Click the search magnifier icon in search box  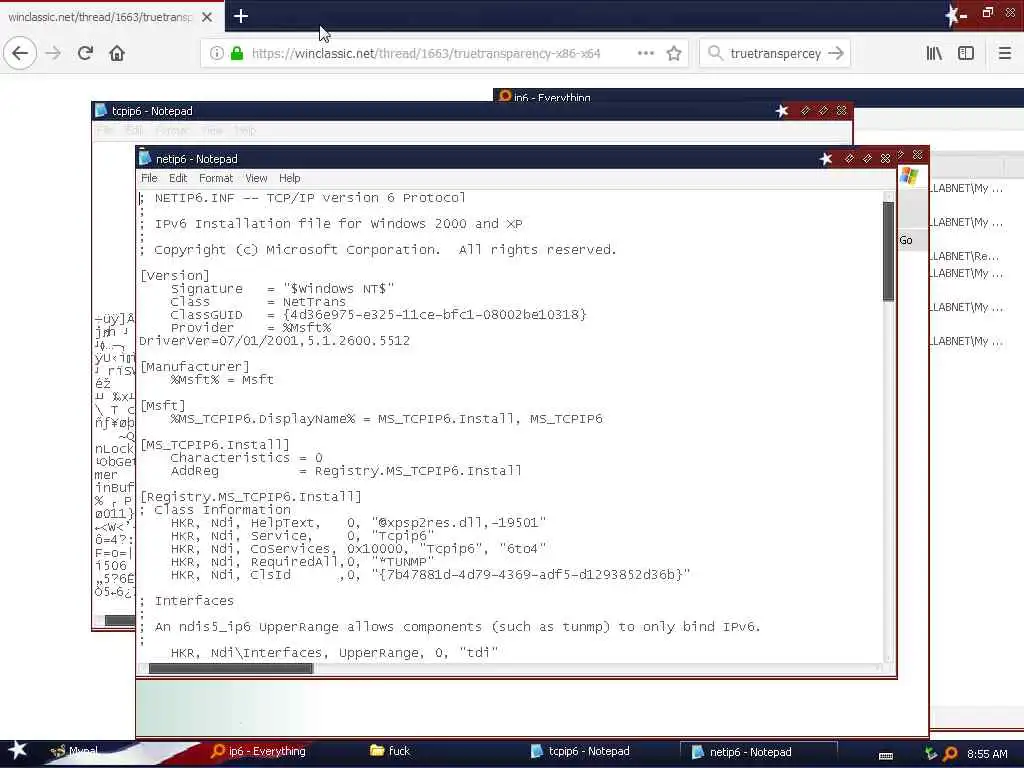click(x=716, y=53)
